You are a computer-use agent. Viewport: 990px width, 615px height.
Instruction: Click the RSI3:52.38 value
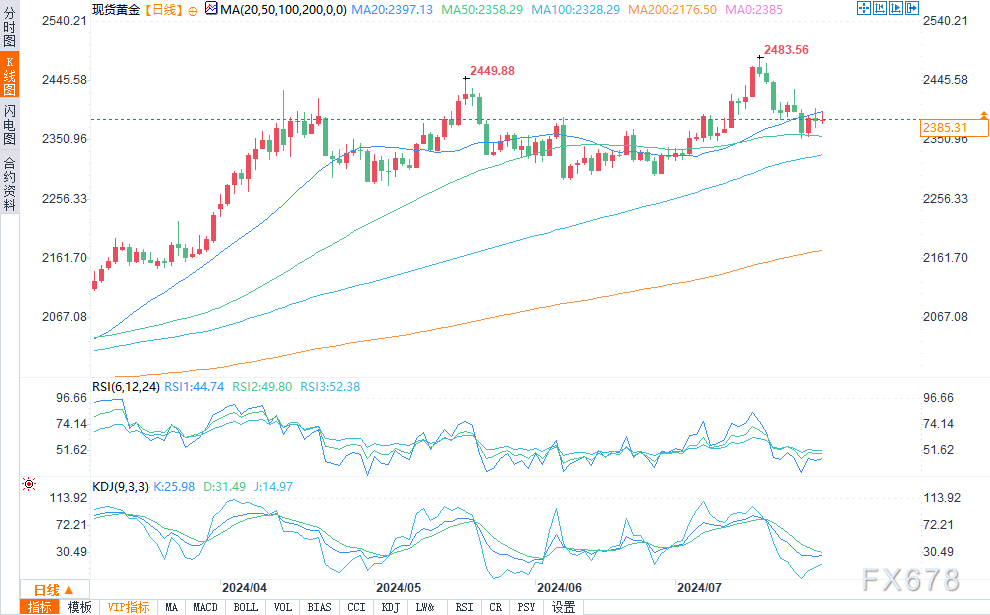(x=330, y=386)
